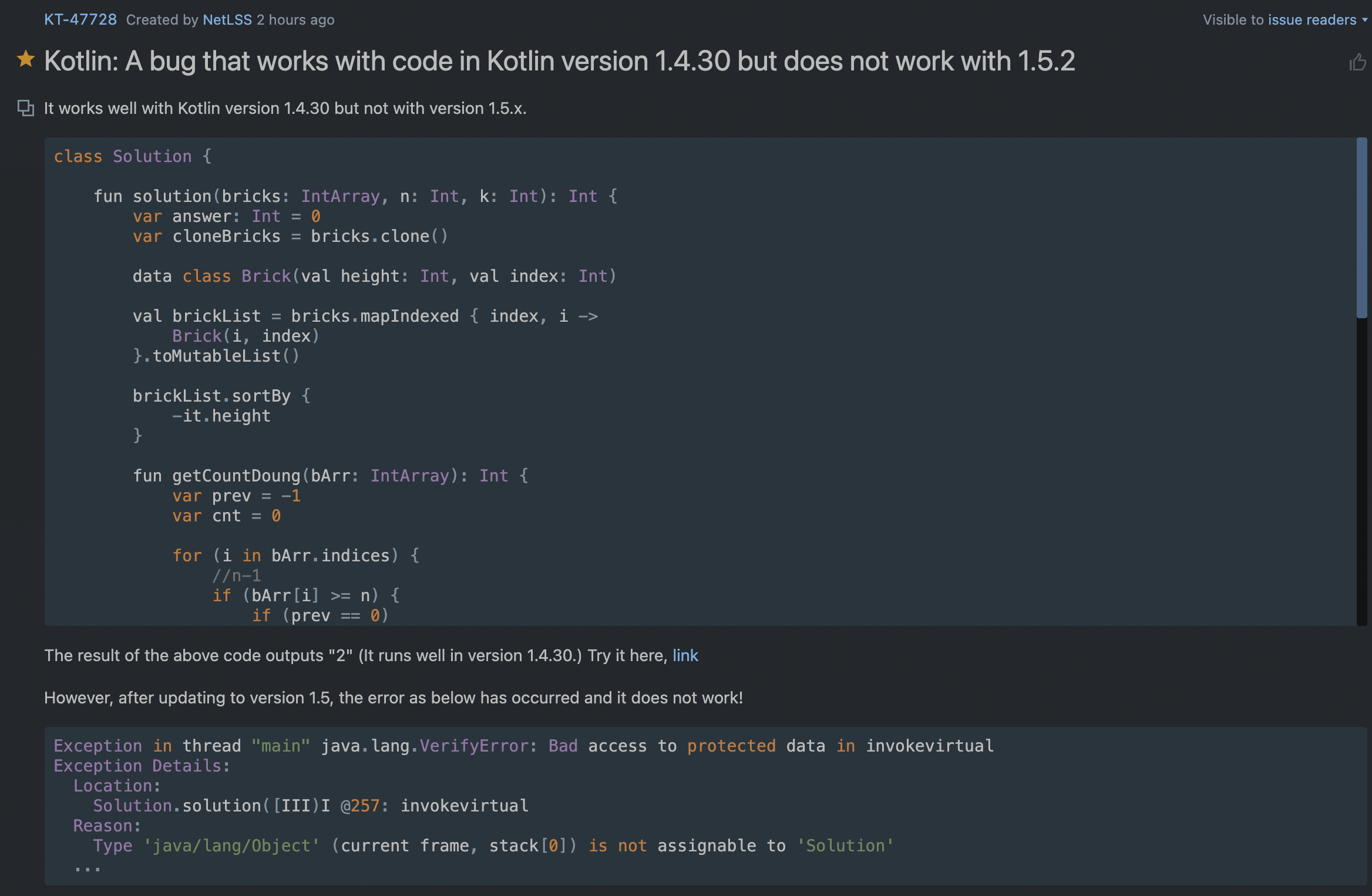The height and width of the screenshot is (896, 1372).
Task: Vote with the thumbs-up icon
Action: 1357,62
